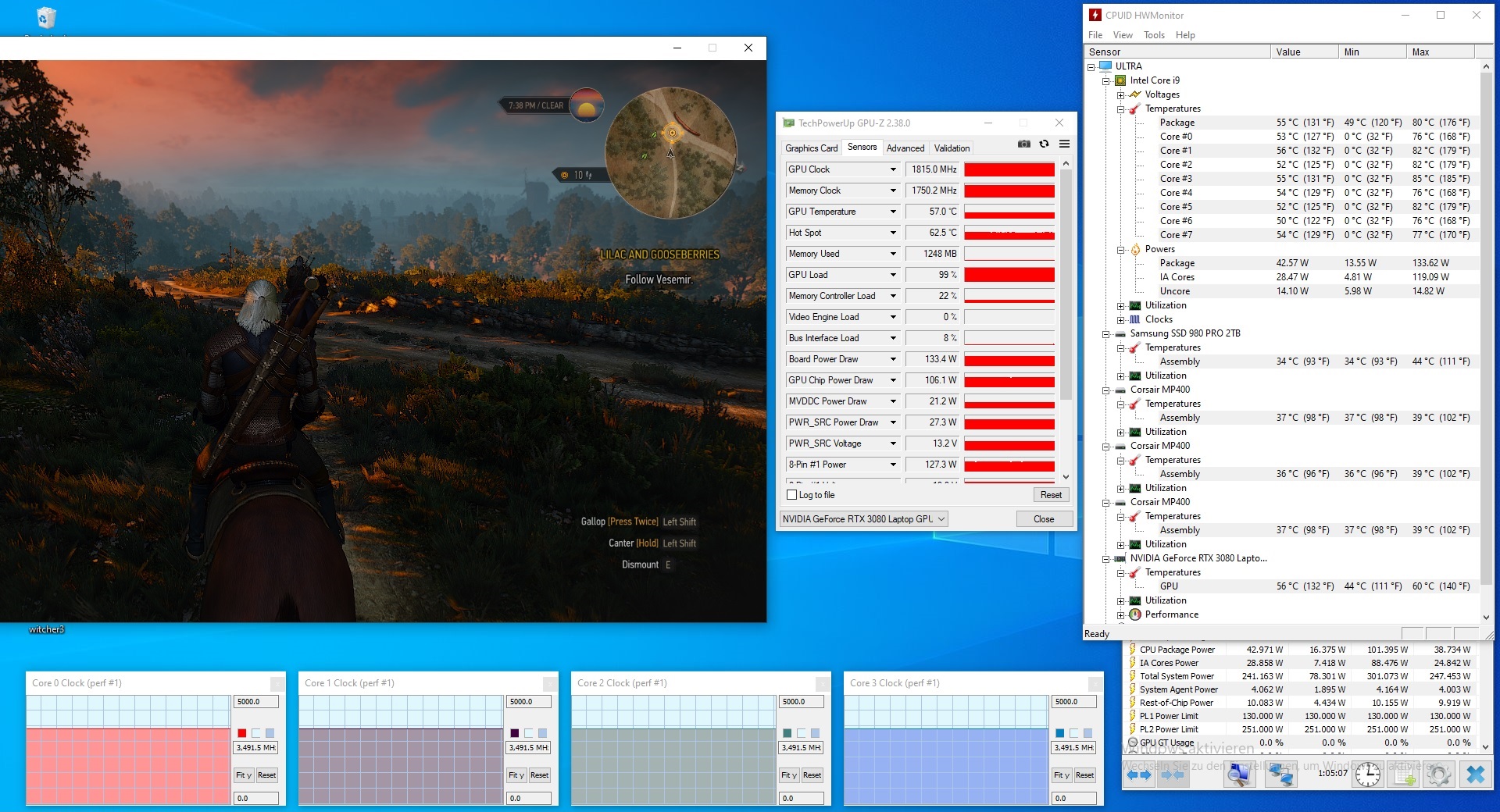The height and width of the screenshot is (812, 1500).
Task: Open the GPU Load sensor dropdown
Action: coord(893,275)
